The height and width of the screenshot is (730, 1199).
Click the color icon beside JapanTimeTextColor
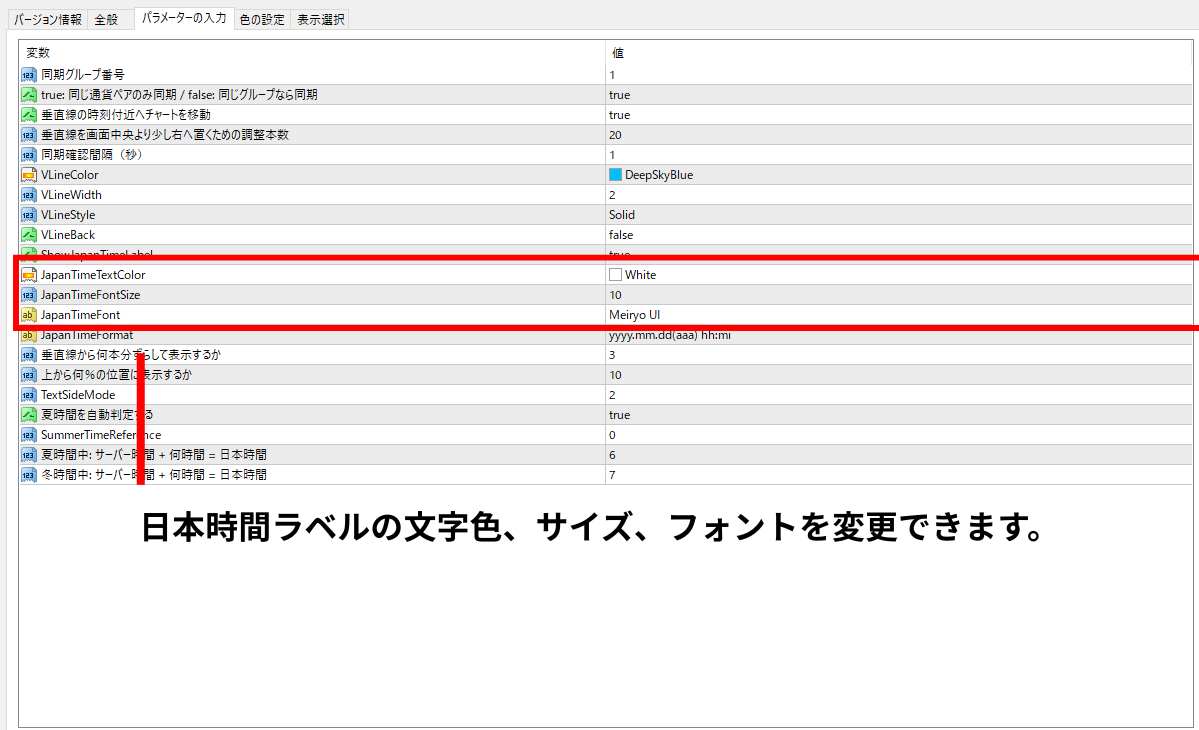(28, 275)
